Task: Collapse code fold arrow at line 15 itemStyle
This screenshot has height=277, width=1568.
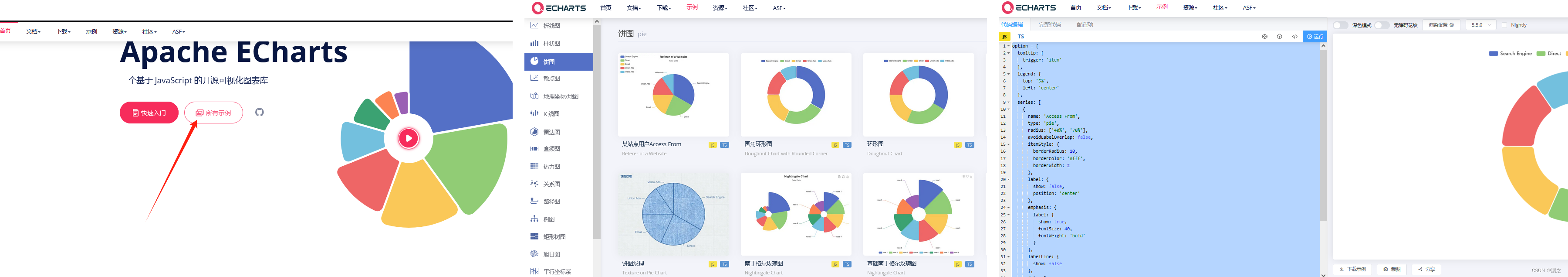Action: pyautogui.click(x=1009, y=144)
